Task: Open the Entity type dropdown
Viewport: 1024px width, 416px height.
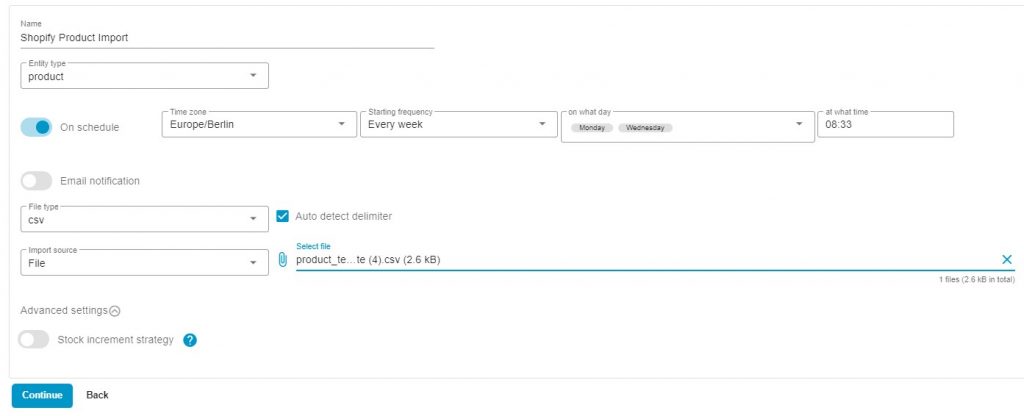Action: point(144,76)
